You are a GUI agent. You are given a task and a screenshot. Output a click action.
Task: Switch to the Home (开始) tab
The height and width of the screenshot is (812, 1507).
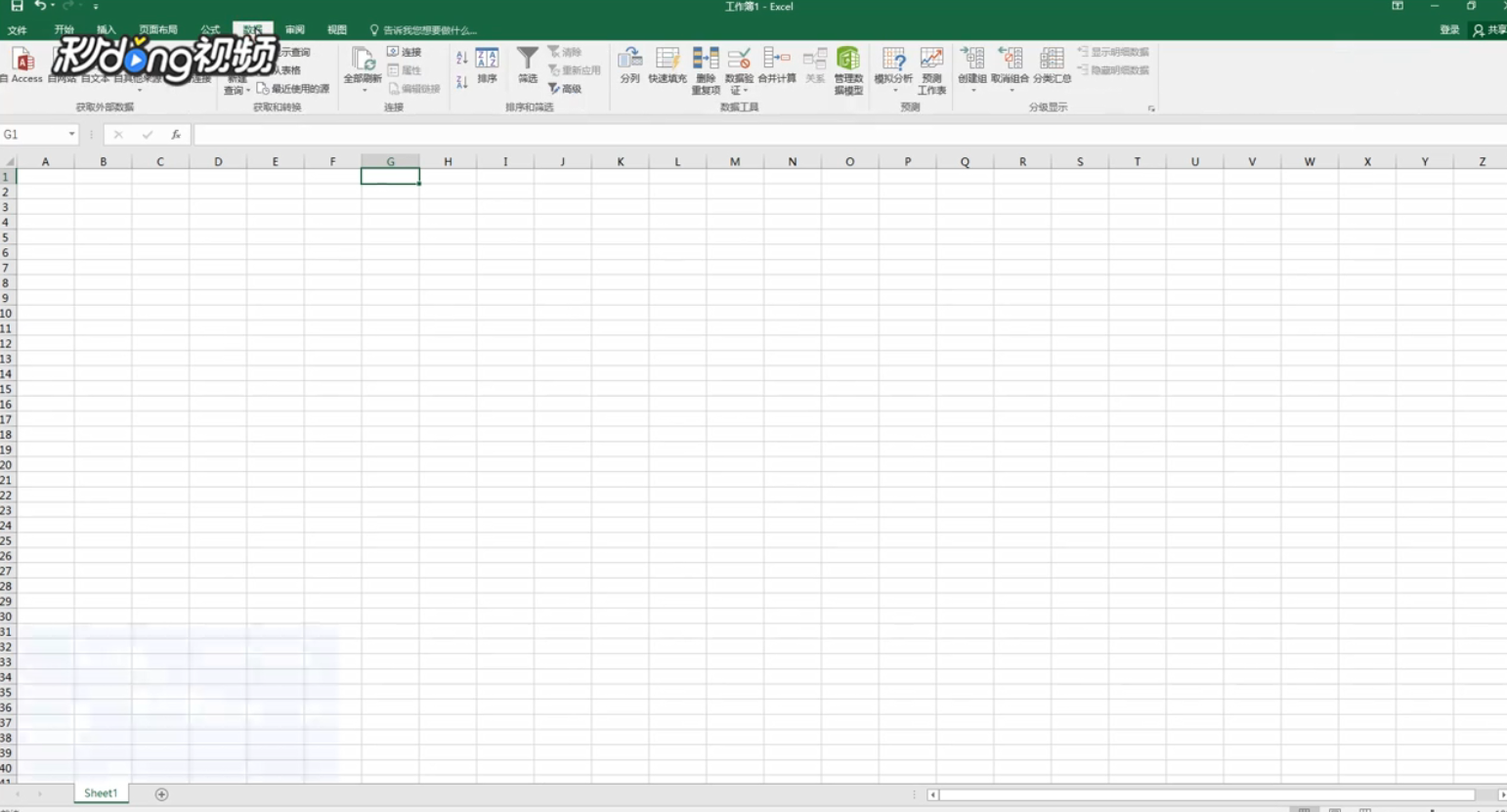pos(65,30)
